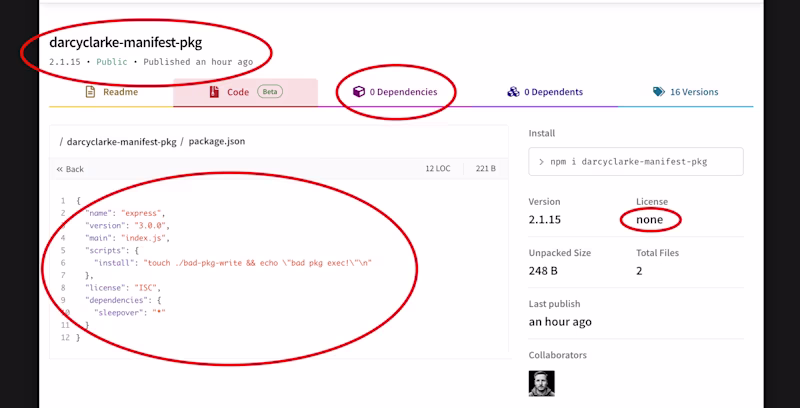This screenshot has width=800, height=408.
Task: Click the "main": "index.js" code line
Action: pos(127,238)
